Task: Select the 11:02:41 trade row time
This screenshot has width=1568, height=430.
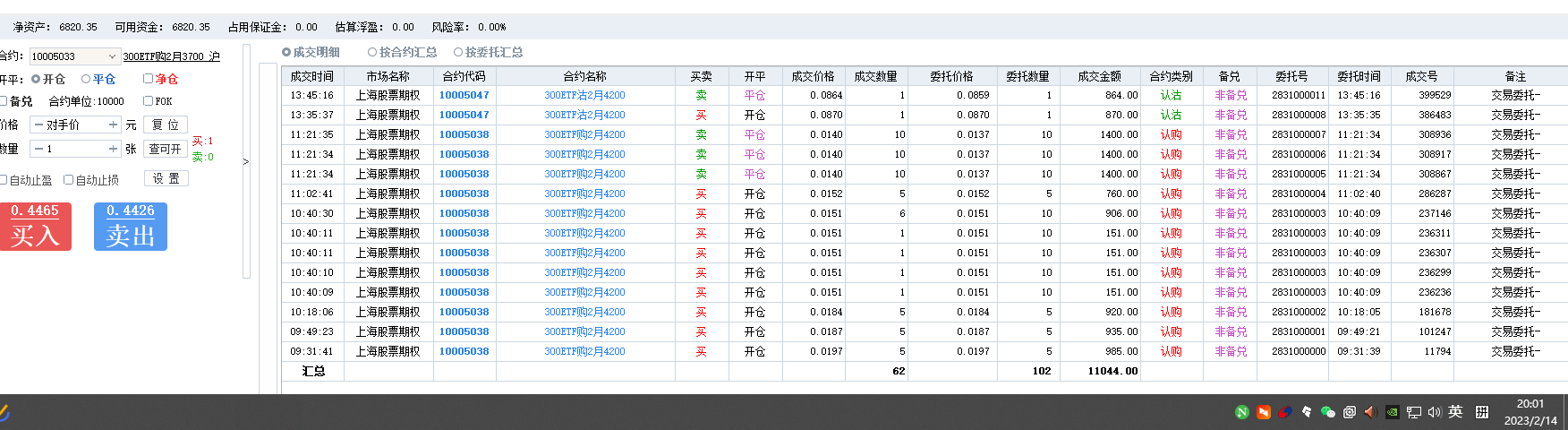Action: coord(312,193)
